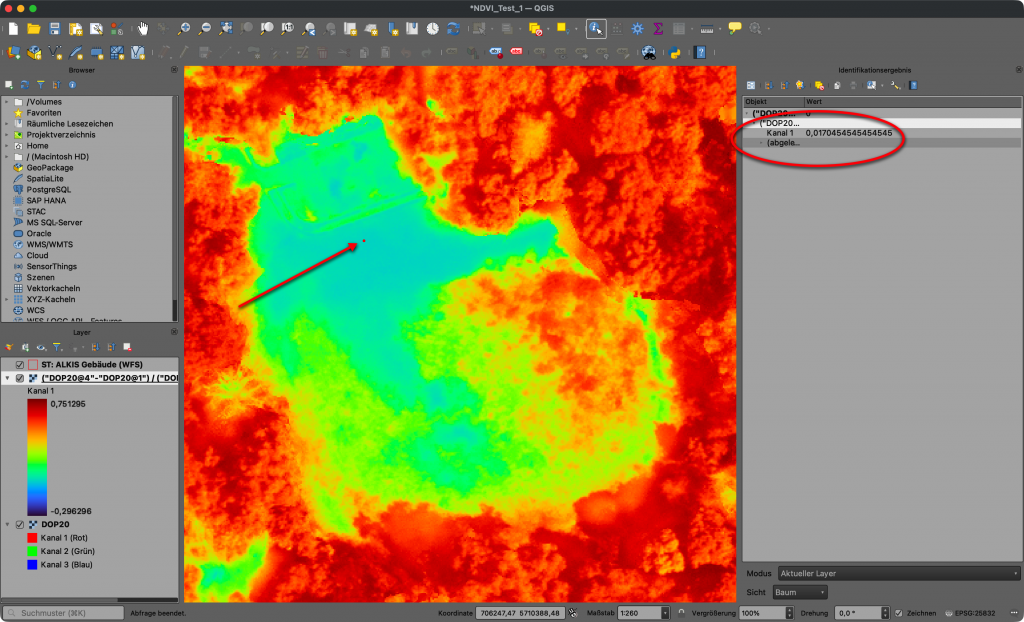Open the Processing Toolbox gear icon
The width and height of the screenshot is (1024, 622).
(x=637, y=29)
